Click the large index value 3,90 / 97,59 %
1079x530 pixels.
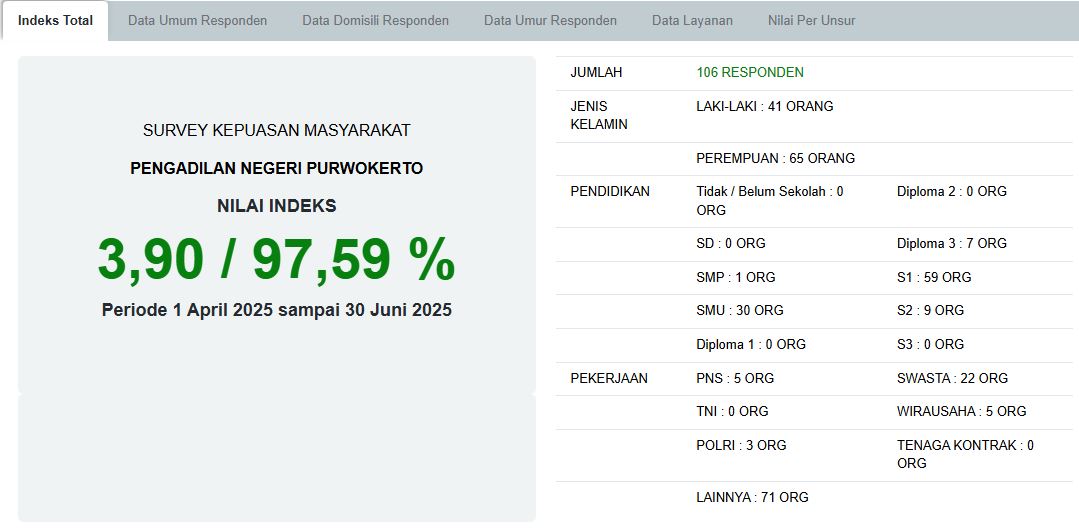coord(276,259)
